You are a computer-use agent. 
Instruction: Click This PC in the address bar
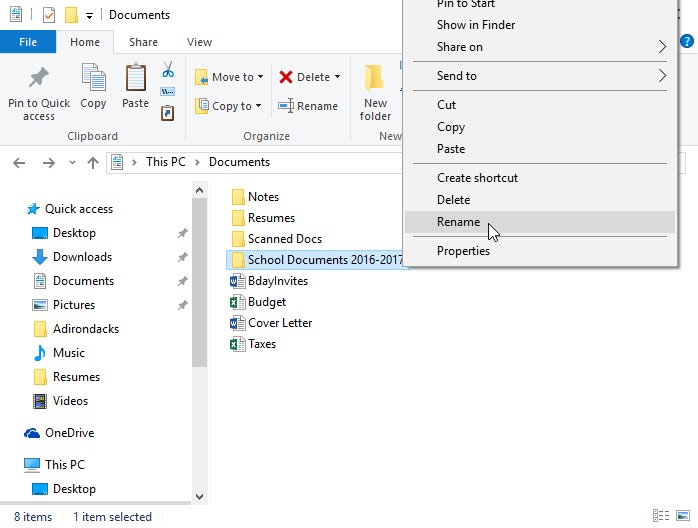pyautogui.click(x=166, y=162)
